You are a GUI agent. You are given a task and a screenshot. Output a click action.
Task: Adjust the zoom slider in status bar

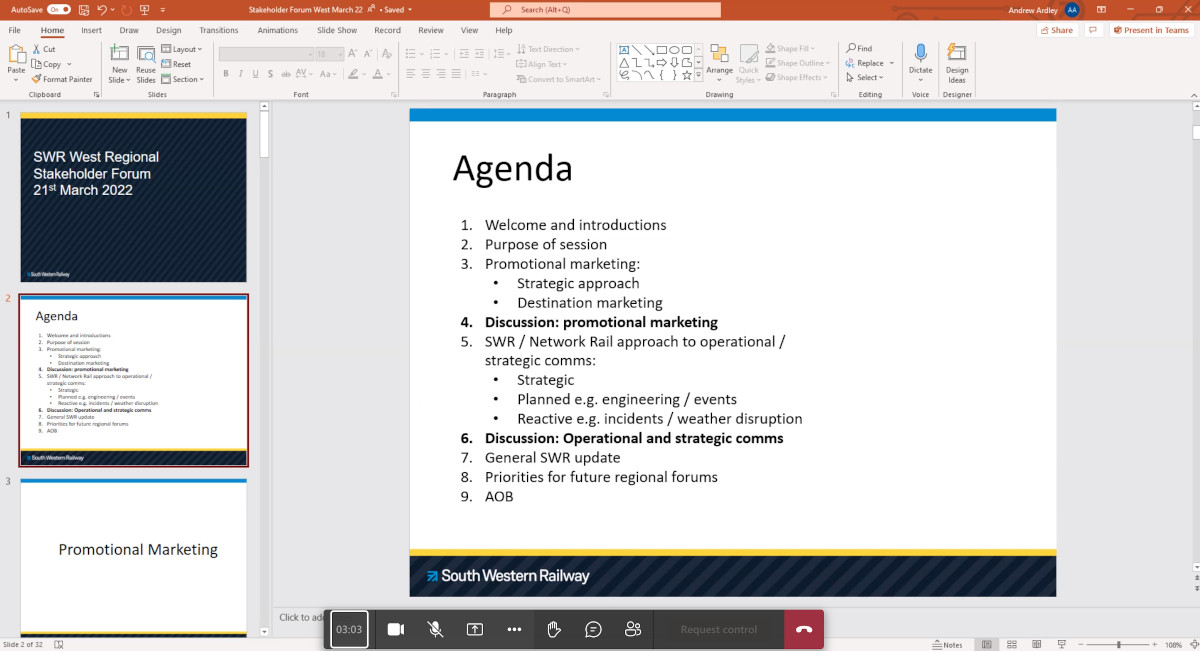tap(1118, 645)
